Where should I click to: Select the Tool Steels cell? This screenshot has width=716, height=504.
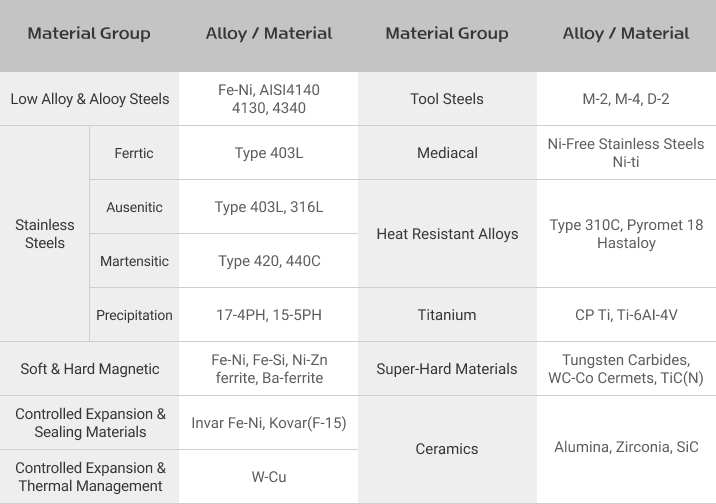(448, 99)
